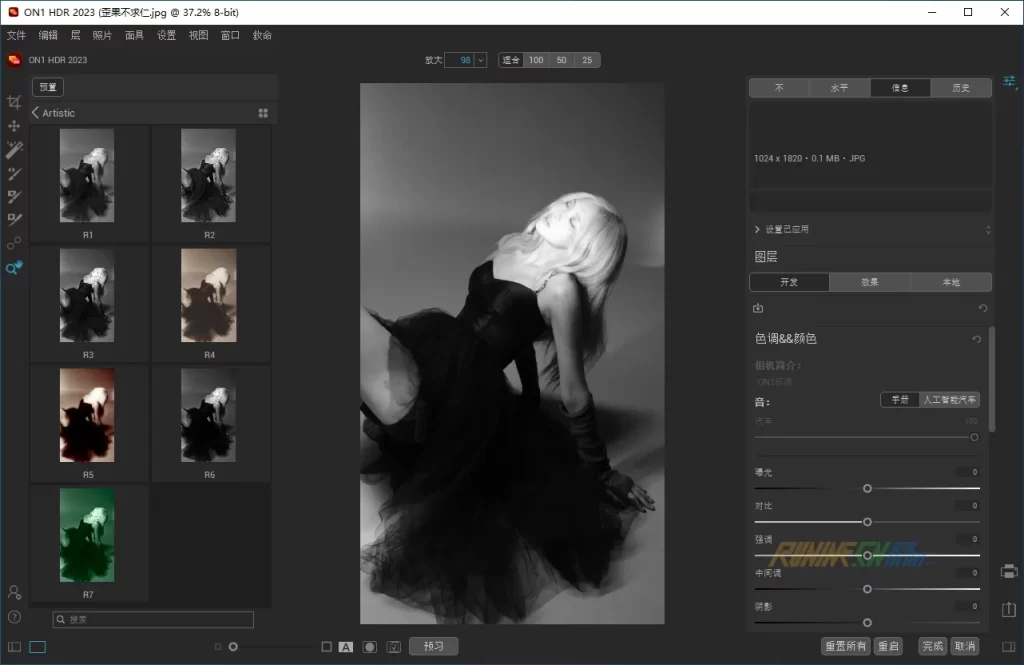This screenshot has width=1024, height=665.
Task: Apply the R4 sepia preset thumbnail
Action: (x=209, y=297)
